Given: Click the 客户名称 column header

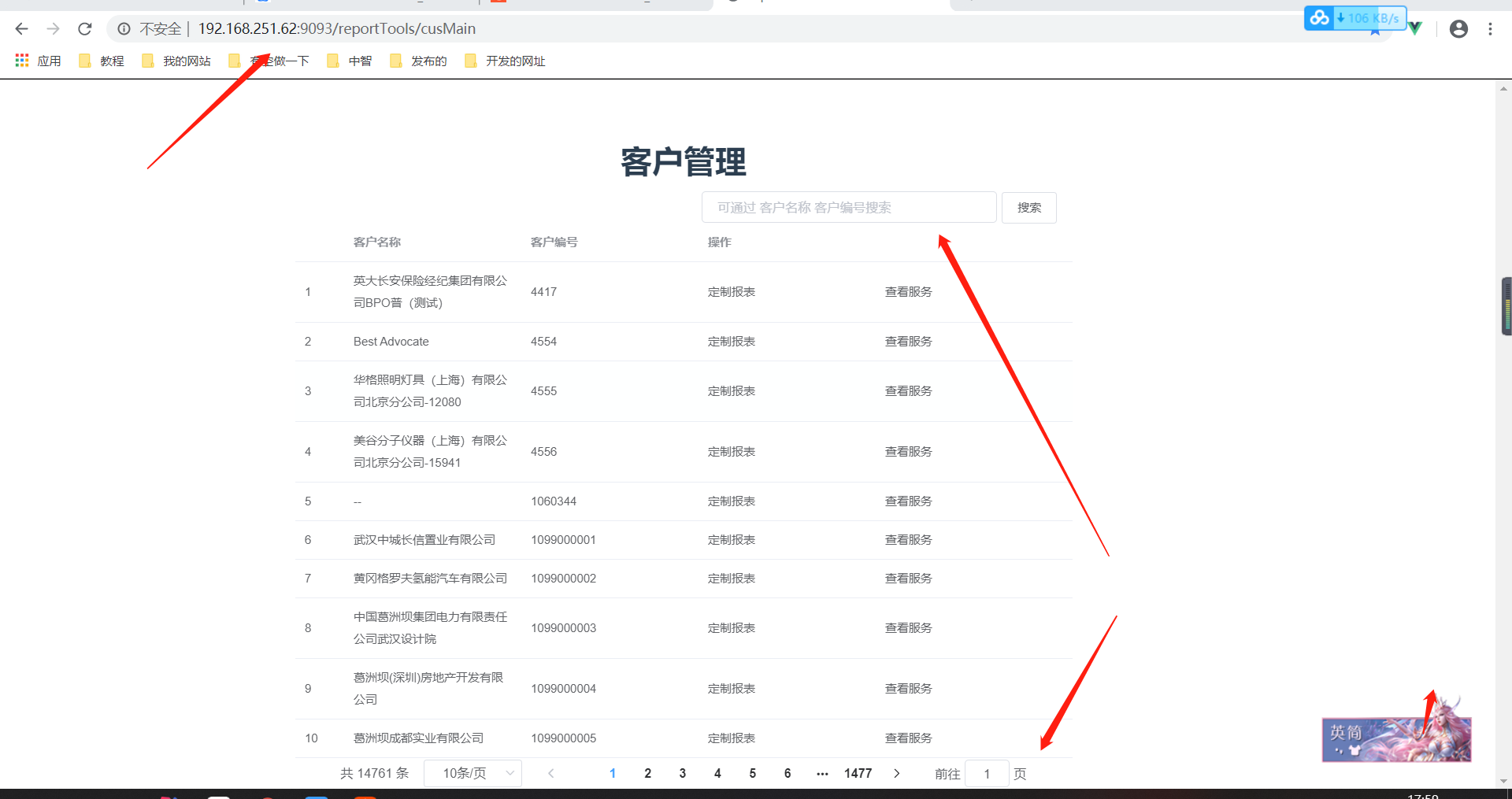Looking at the screenshot, I should click(377, 242).
